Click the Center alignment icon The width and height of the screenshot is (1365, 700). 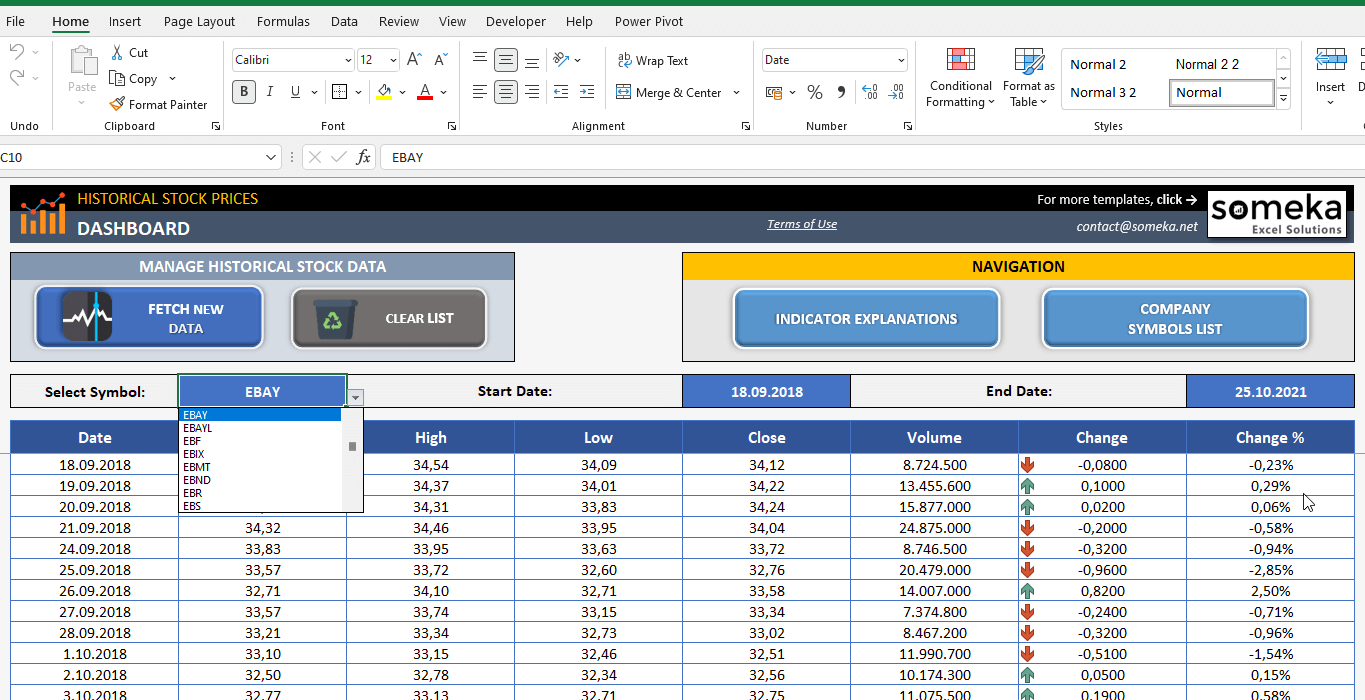tap(506, 92)
